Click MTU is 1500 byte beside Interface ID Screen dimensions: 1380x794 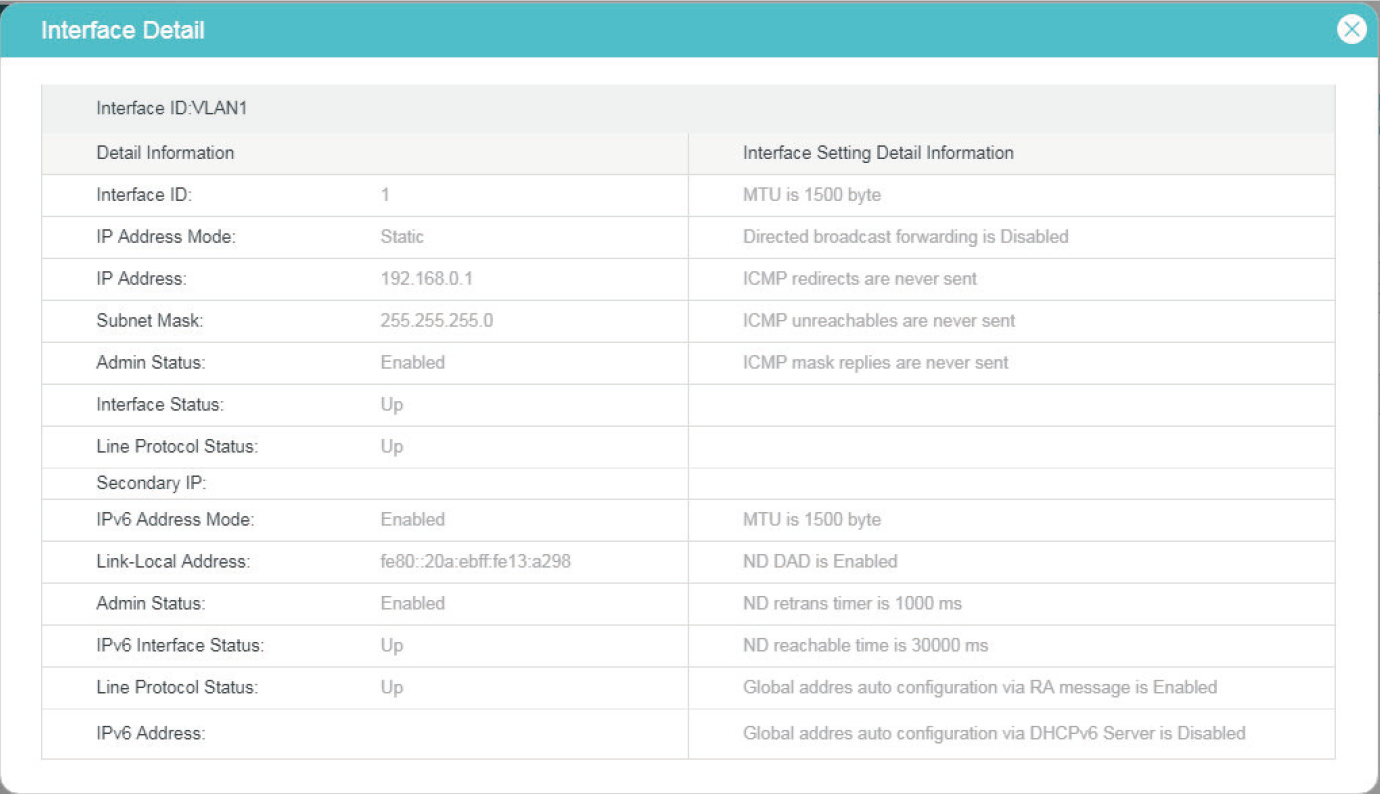pyautogui.click(x=812, y=195)
